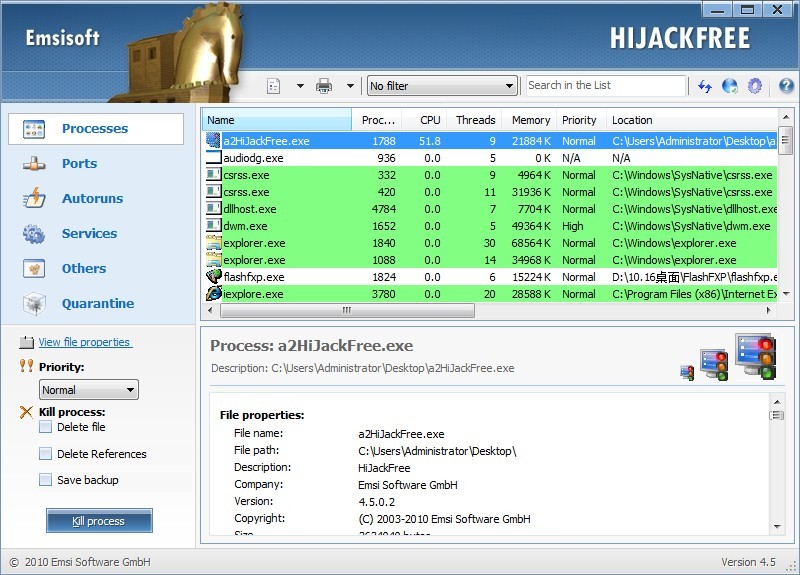Open the View file properties link
800x575 pixels.
[84, 342]
